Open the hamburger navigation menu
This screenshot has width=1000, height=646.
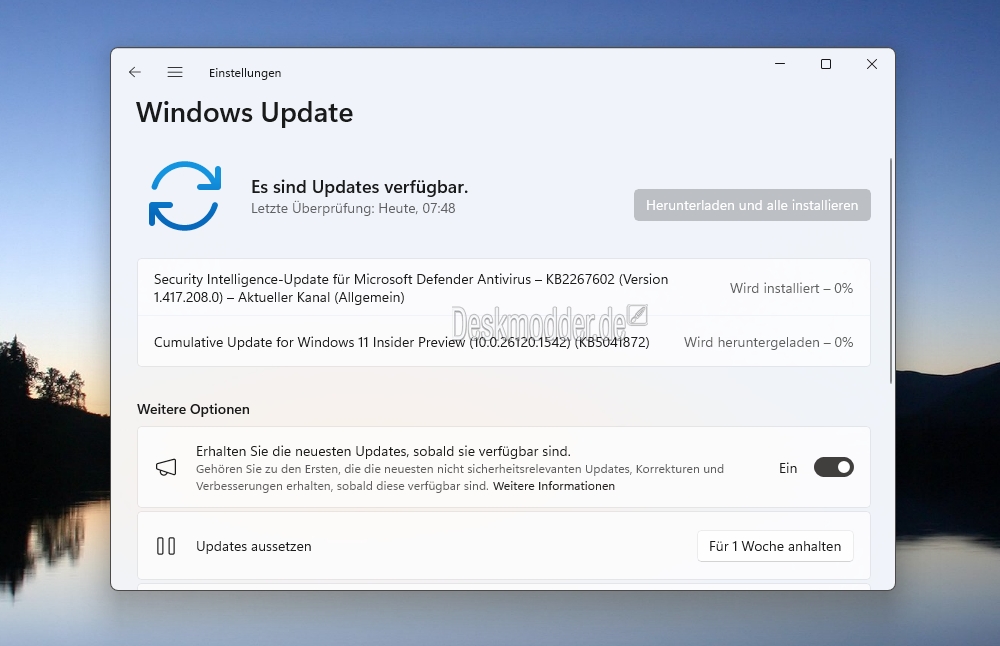(x=175, y=72)
